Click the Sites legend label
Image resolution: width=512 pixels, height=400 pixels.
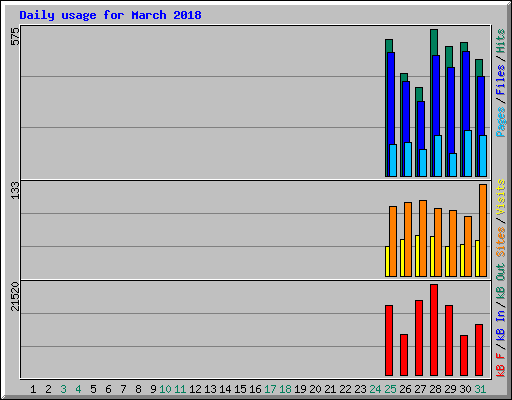[x=501, y=242]
